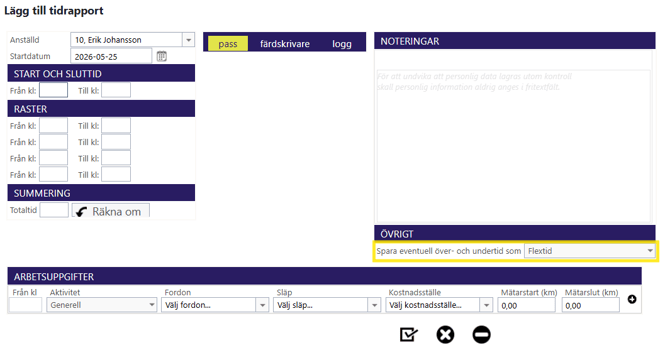Click the delete minus circle icon
Viewport: 670px width, 360px height.
coord(482,334)
